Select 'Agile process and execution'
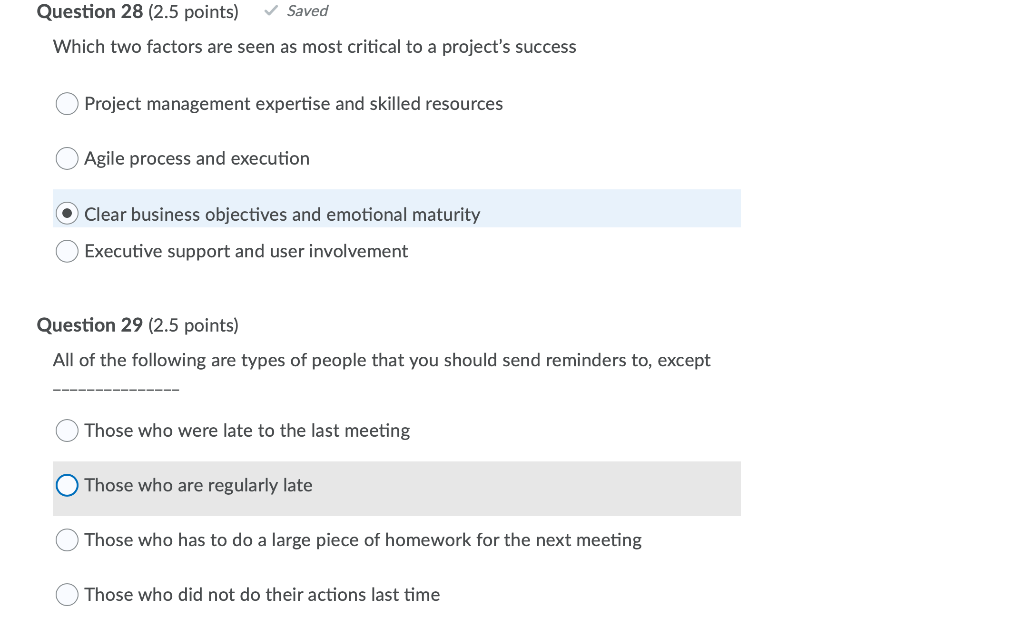 pos(66,158)
